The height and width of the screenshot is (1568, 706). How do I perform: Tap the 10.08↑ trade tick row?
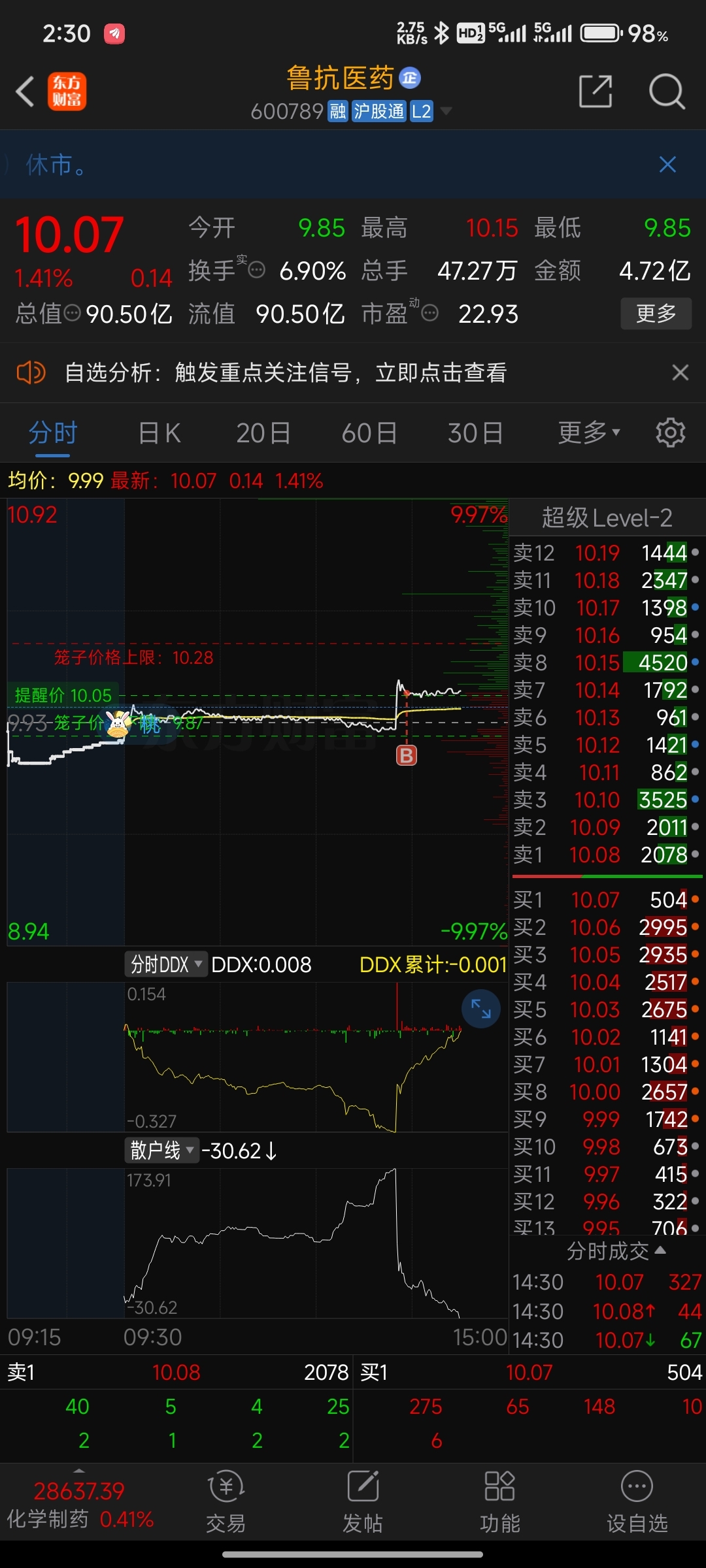[606, 1311]
